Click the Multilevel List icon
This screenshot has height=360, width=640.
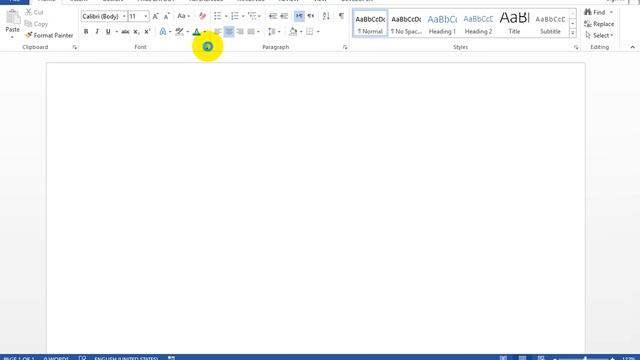click(252, 16)
